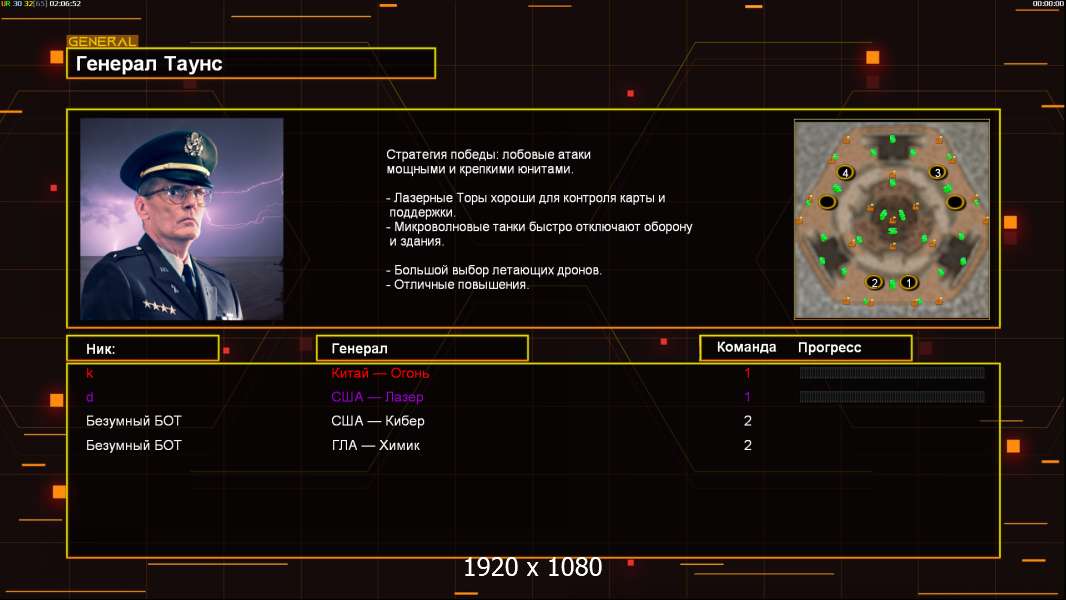Click the Прогресс column header

coord(829,347)
